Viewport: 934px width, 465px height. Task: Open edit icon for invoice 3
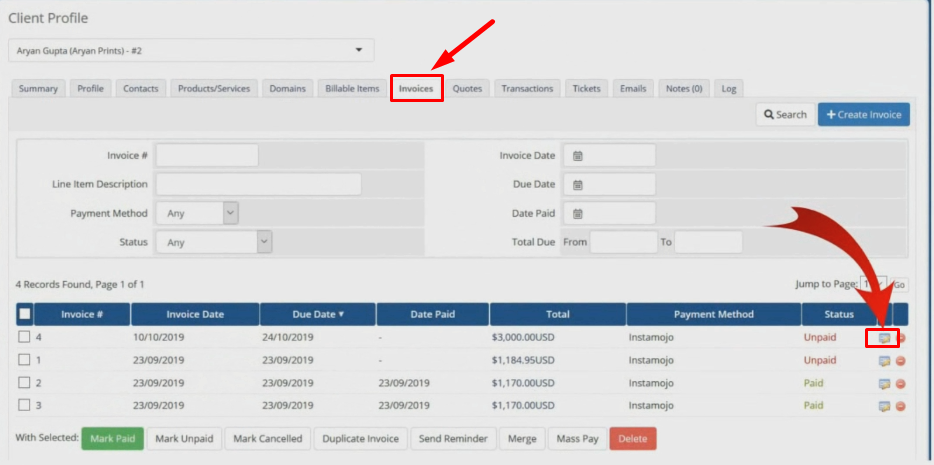pyautogui.click(x=884, y=406)
